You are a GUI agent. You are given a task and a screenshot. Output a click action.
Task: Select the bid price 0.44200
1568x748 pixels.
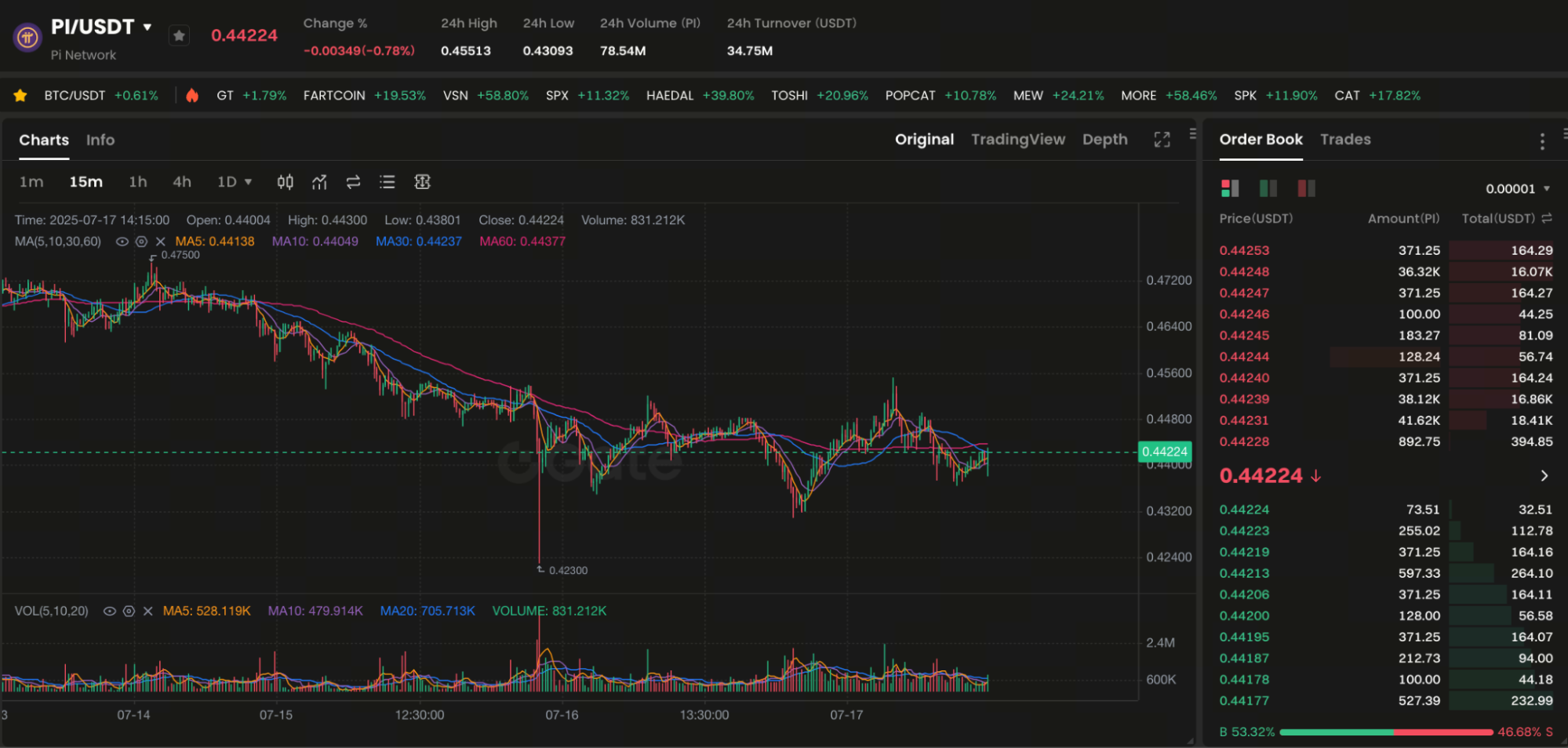[x=1244, y=615]
